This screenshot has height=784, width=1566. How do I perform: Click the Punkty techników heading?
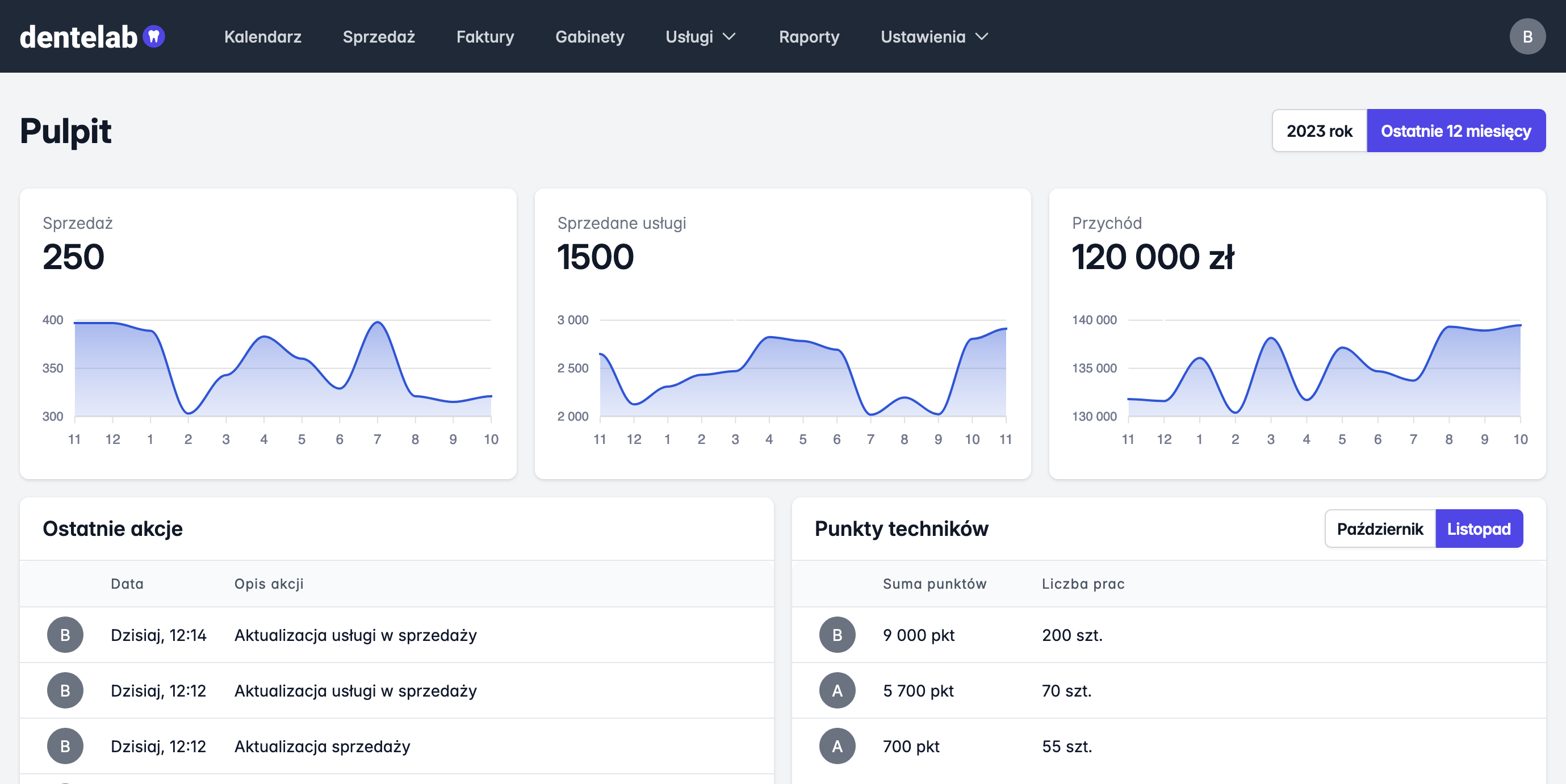(x=901, y=529)
